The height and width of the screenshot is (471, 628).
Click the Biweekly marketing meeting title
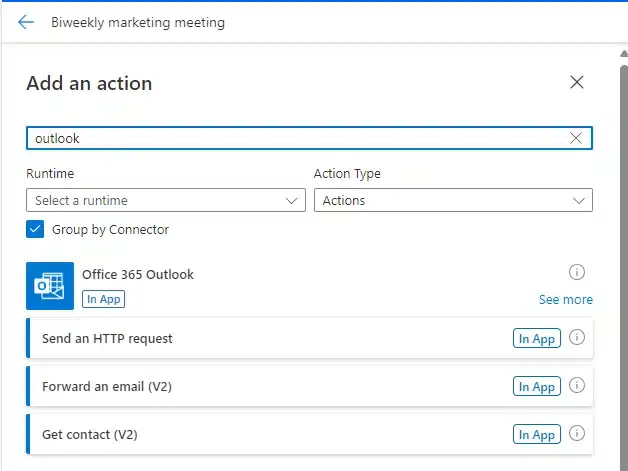138,22
